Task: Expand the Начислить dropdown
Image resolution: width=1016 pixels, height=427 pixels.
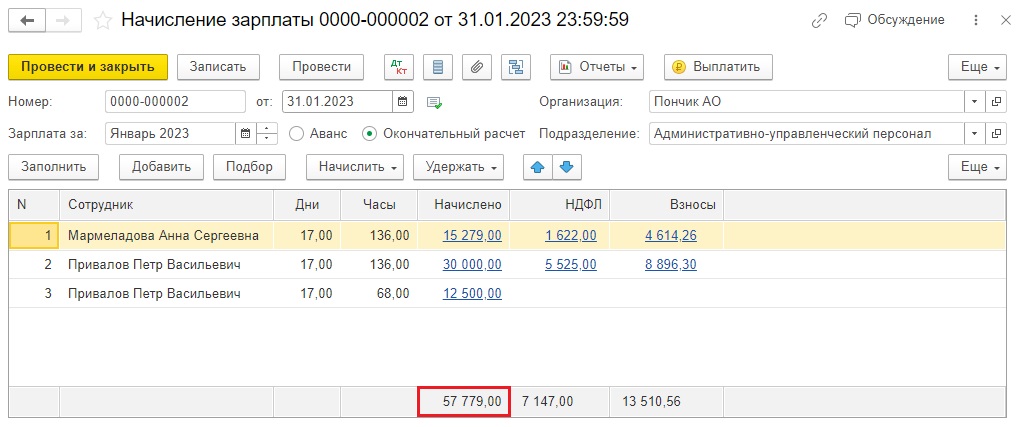Action: (x=354, y=167)
